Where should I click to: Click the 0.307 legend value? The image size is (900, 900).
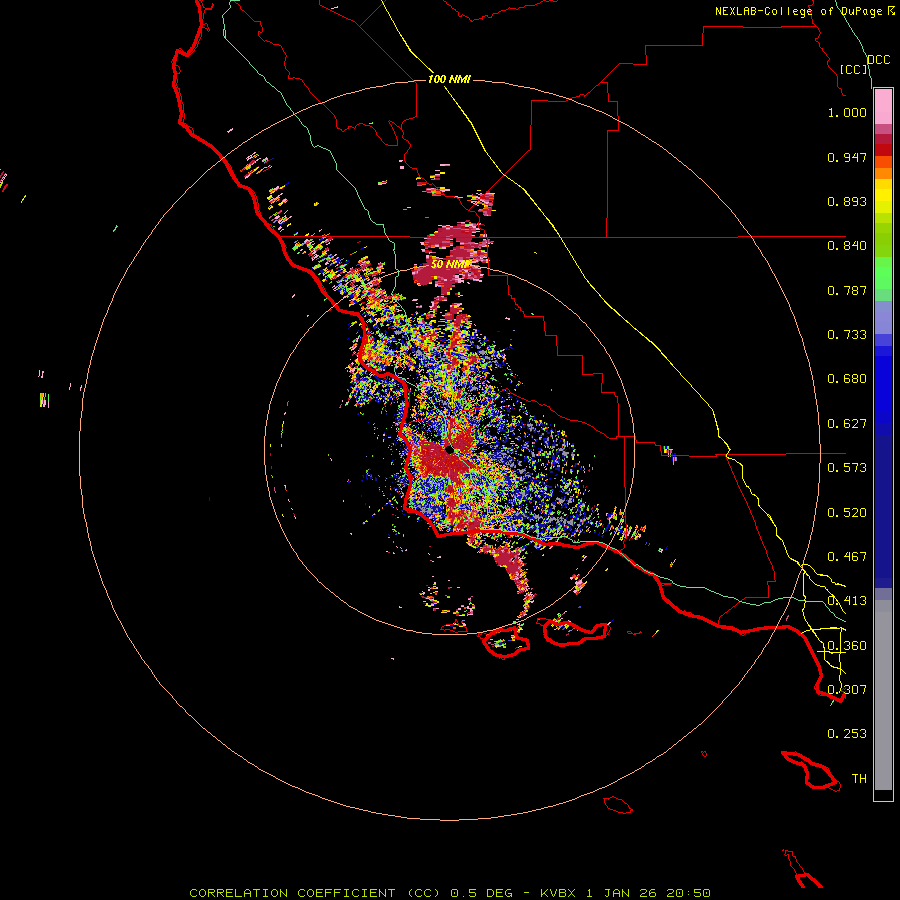847,690
